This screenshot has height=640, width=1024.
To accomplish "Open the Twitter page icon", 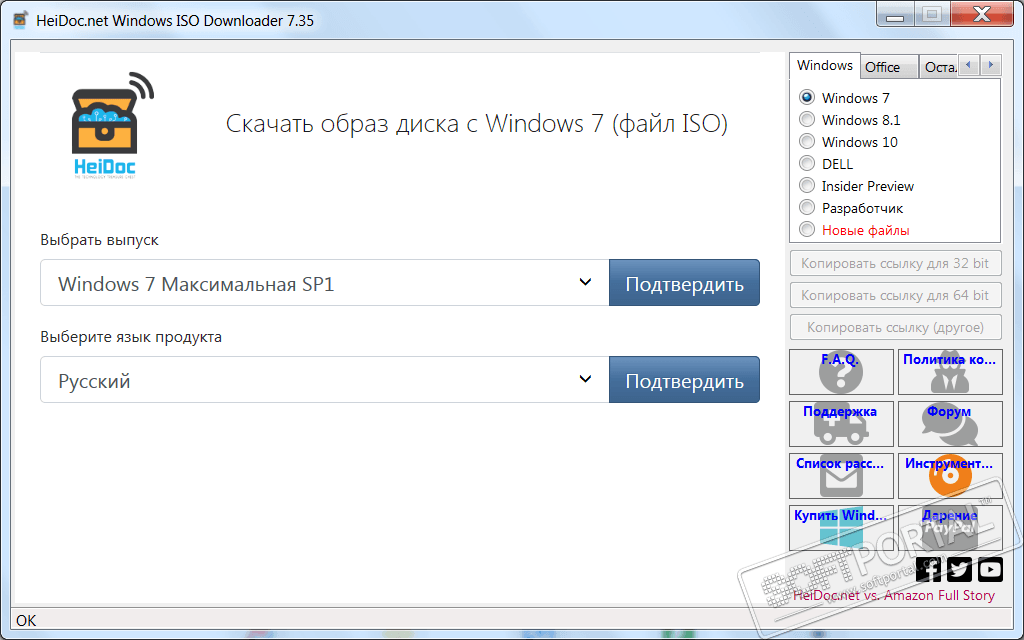I will [959, 569].
